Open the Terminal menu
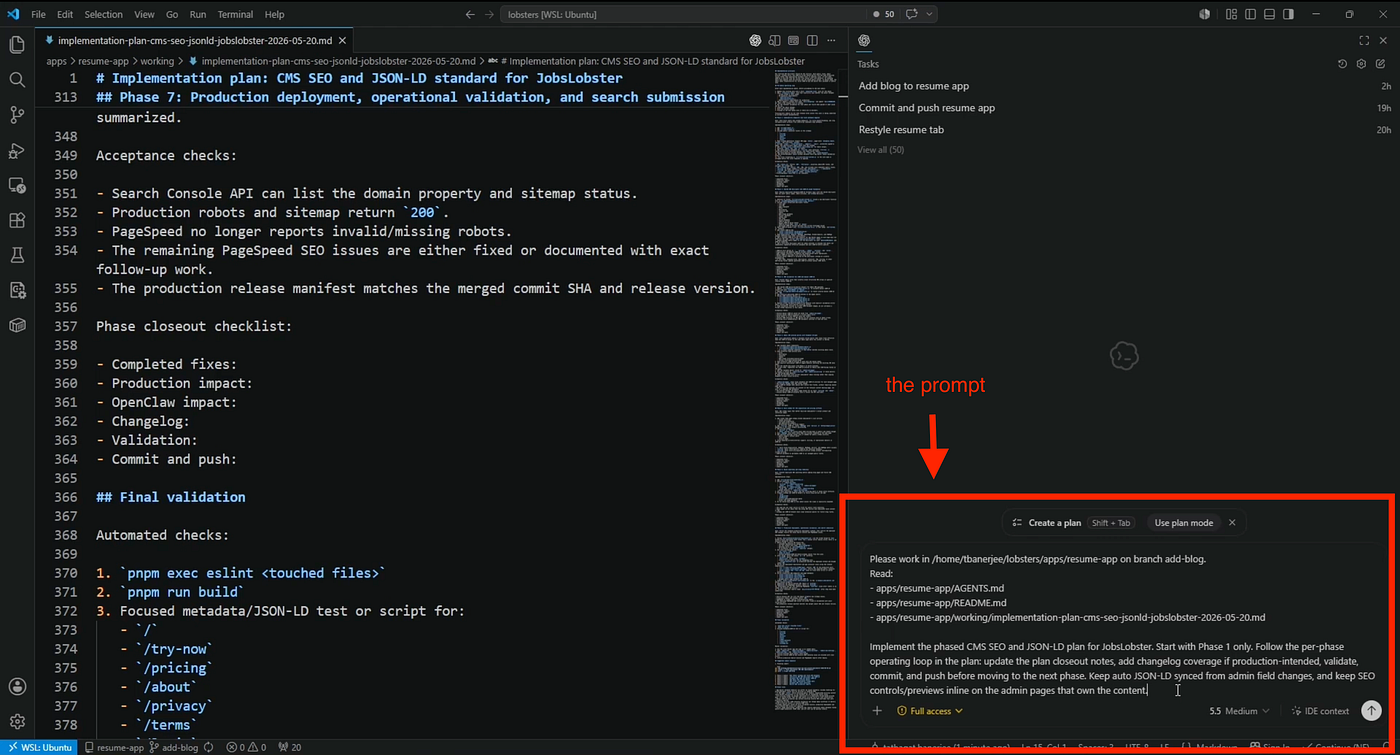 [x=235, y=14]
